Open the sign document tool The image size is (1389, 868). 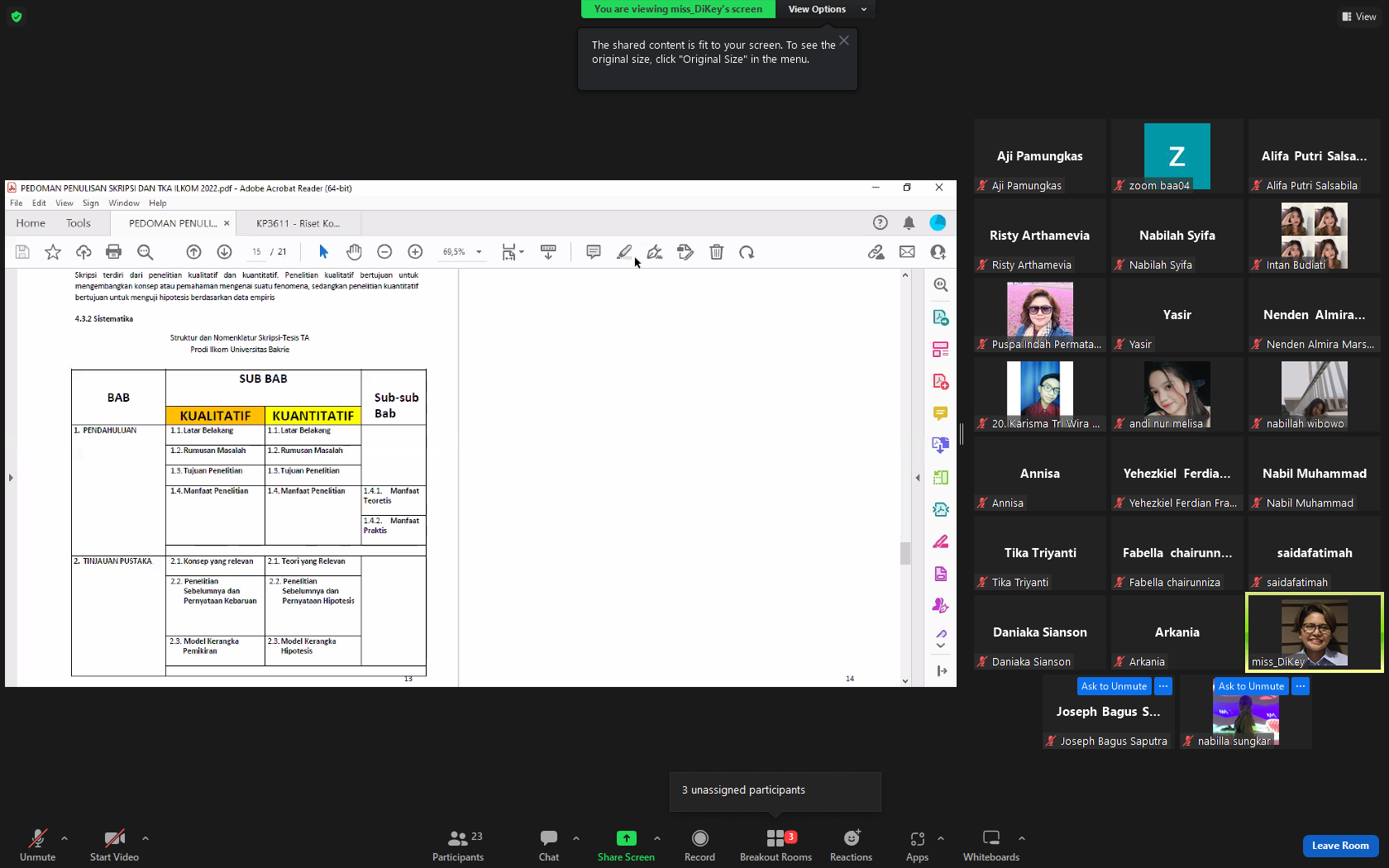(x=655, y=252)
